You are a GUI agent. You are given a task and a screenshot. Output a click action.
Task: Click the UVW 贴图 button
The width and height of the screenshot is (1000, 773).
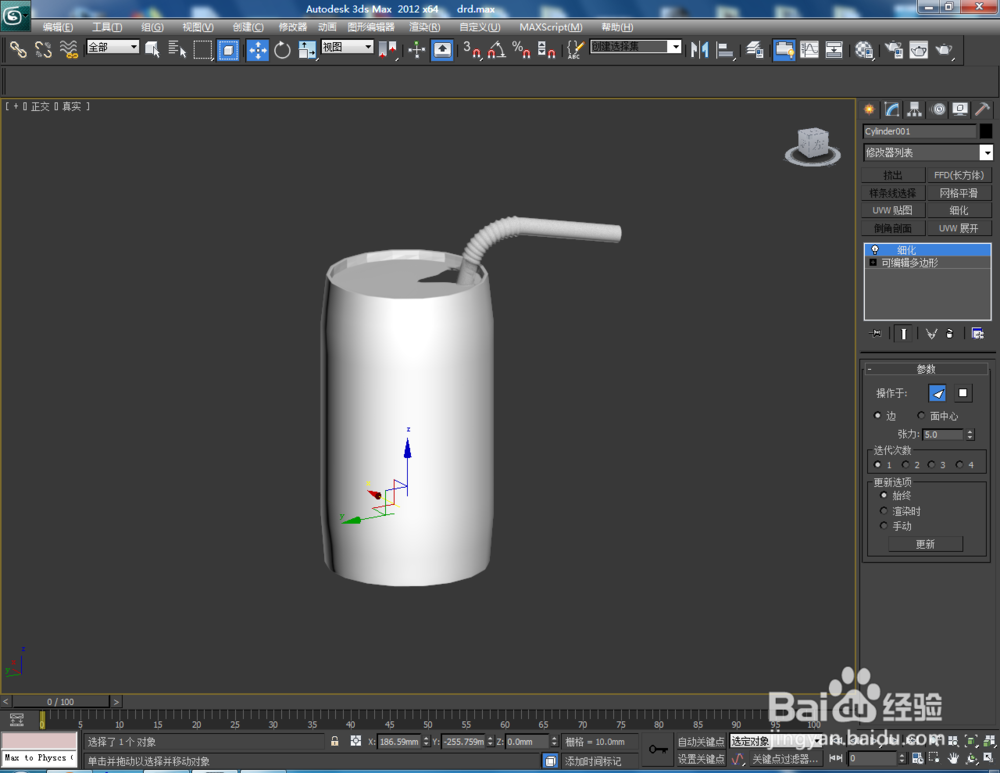pos(893,210)
